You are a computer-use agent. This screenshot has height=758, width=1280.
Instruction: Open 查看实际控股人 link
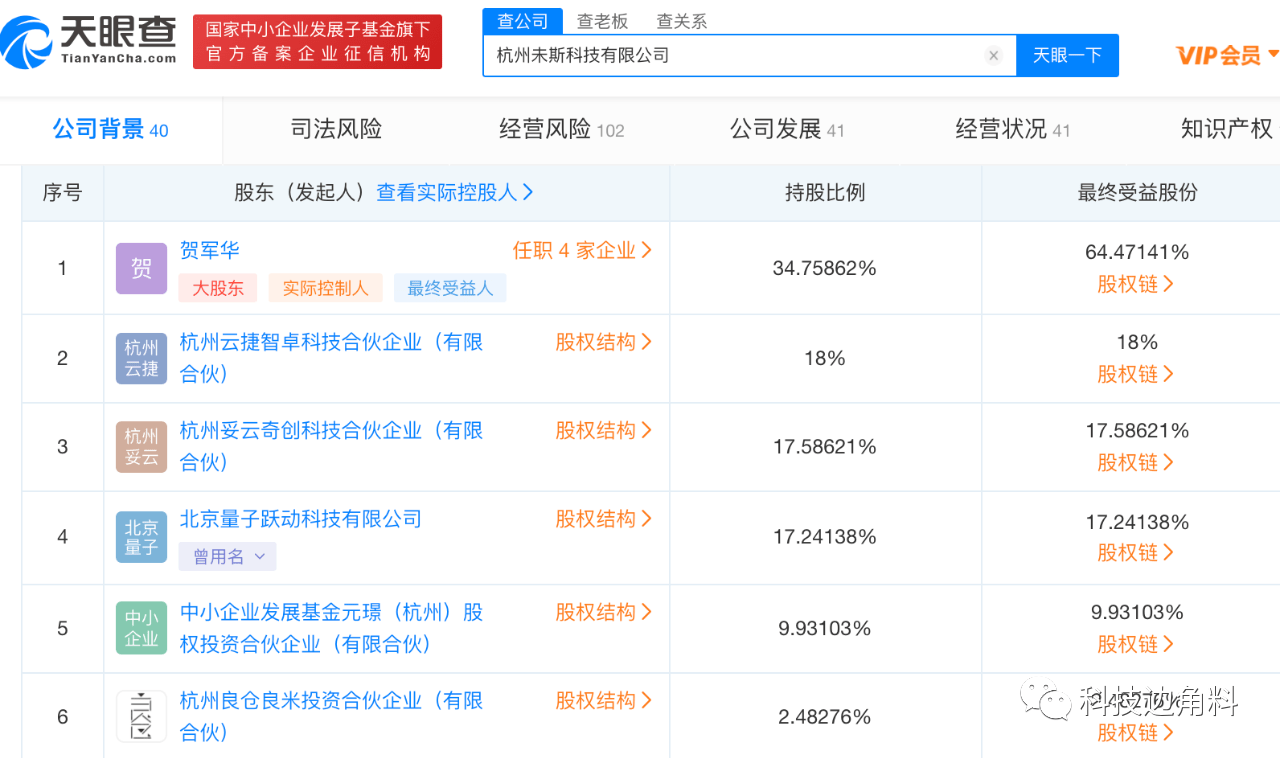tap(455, 193)
